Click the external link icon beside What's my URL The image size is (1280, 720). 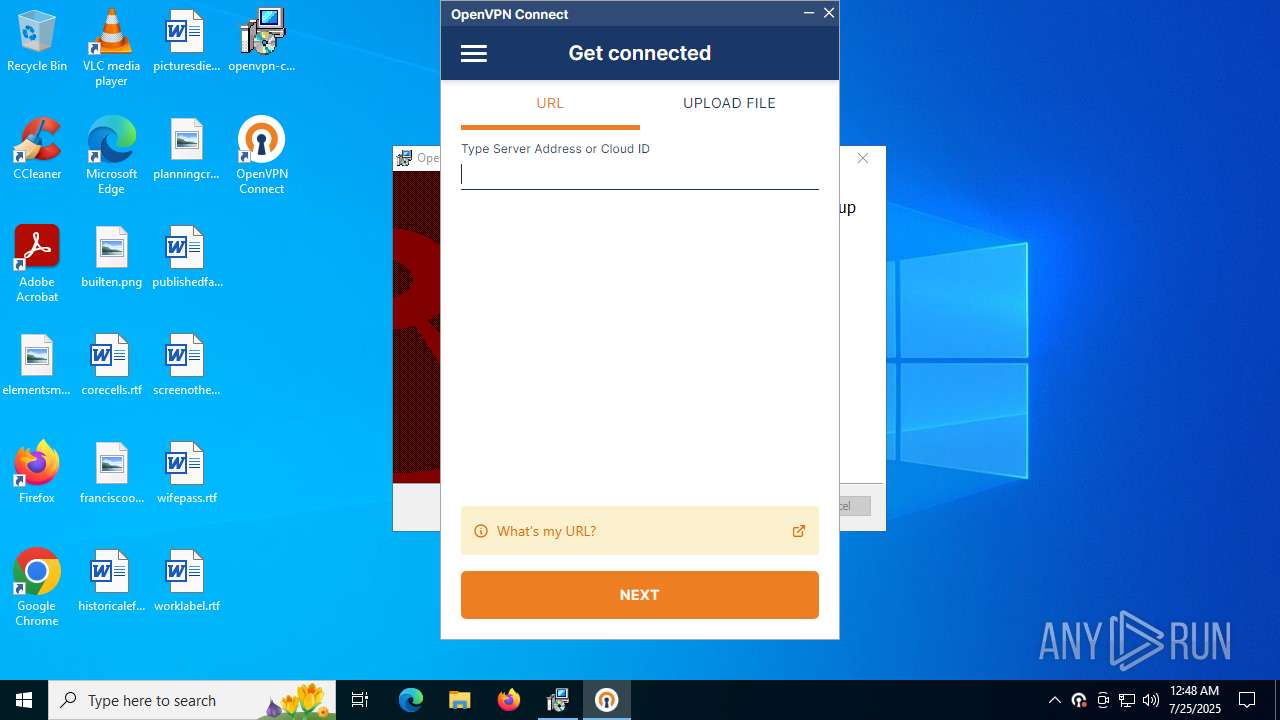coord(799,531)
